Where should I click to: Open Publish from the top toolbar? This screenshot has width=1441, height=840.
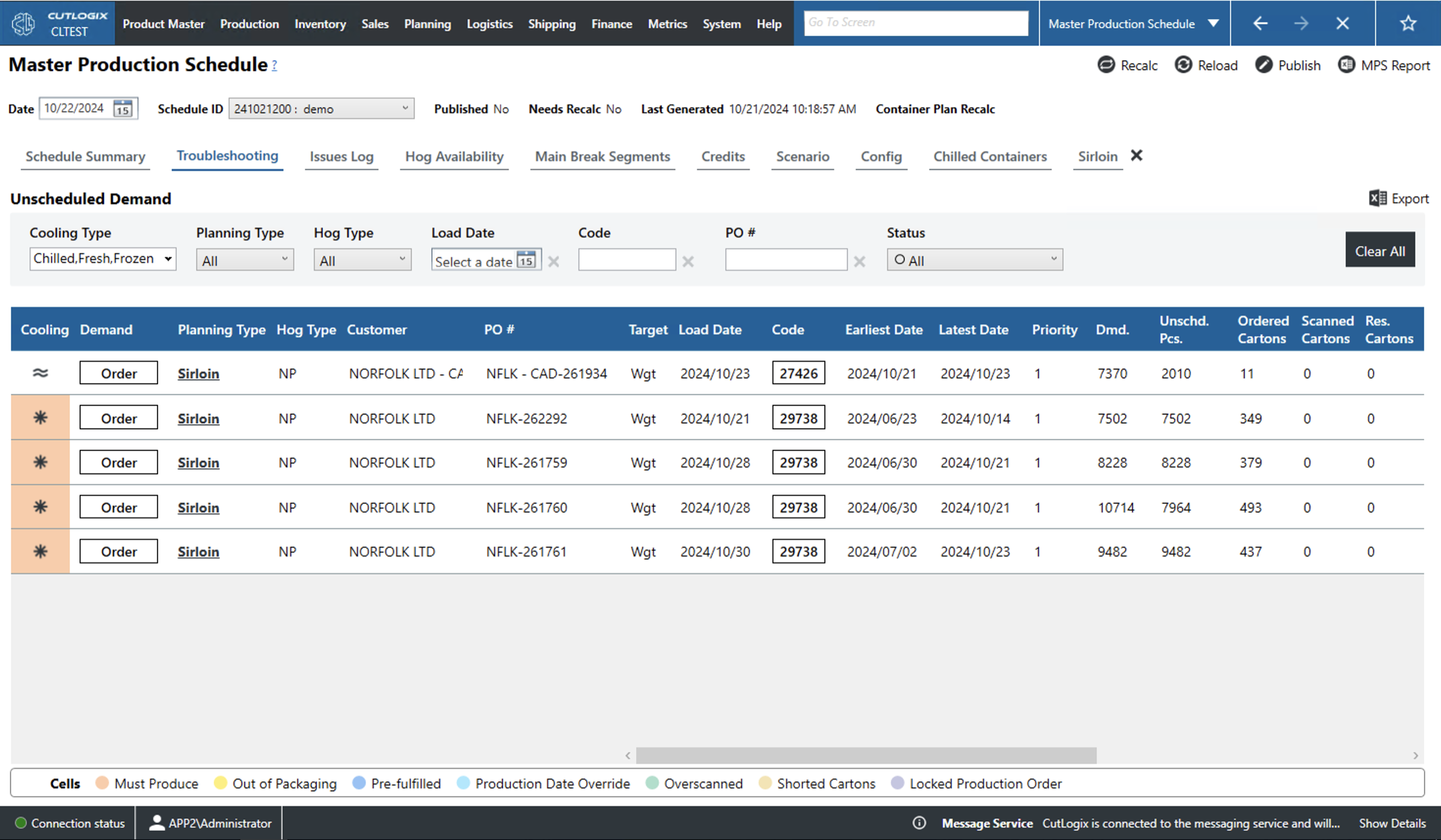click(x=1288, y=65)
